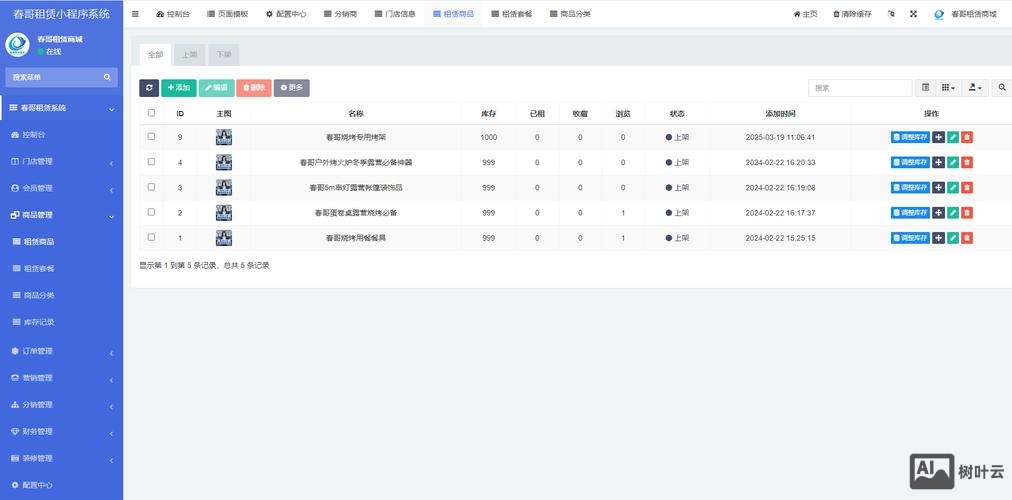Screen dimensions: 1012x500
Task: Click 调整库存 button for product ID 2
Action: (x=910, y=212)
